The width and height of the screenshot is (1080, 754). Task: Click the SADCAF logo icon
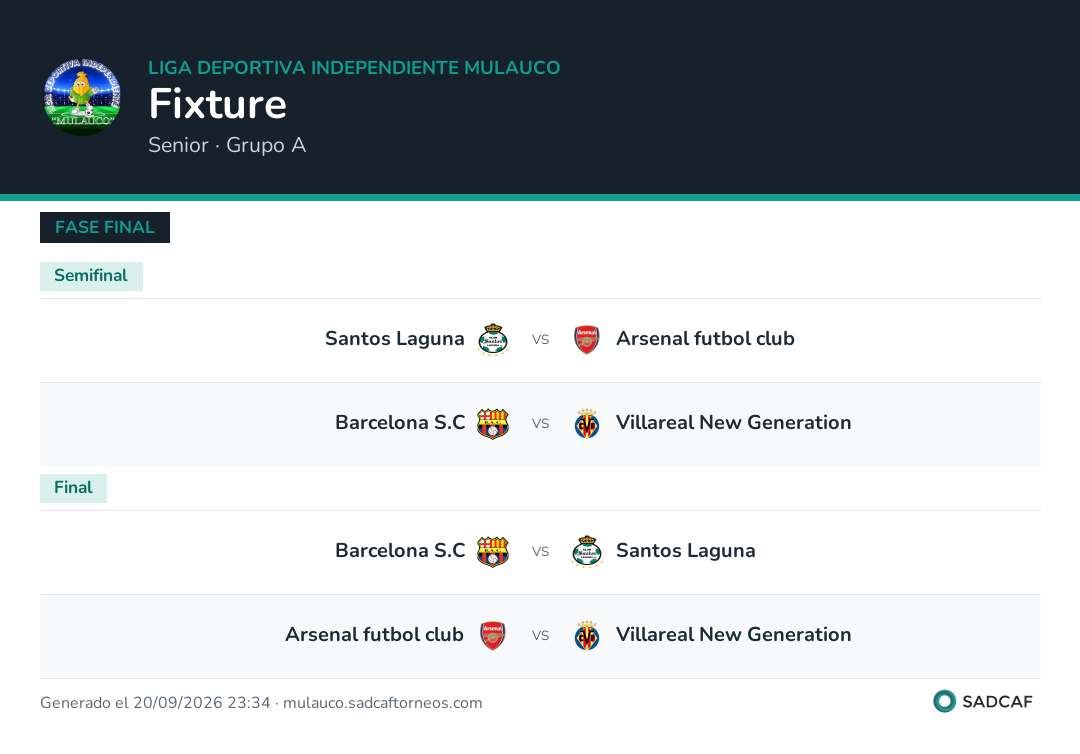pos(944,702)
